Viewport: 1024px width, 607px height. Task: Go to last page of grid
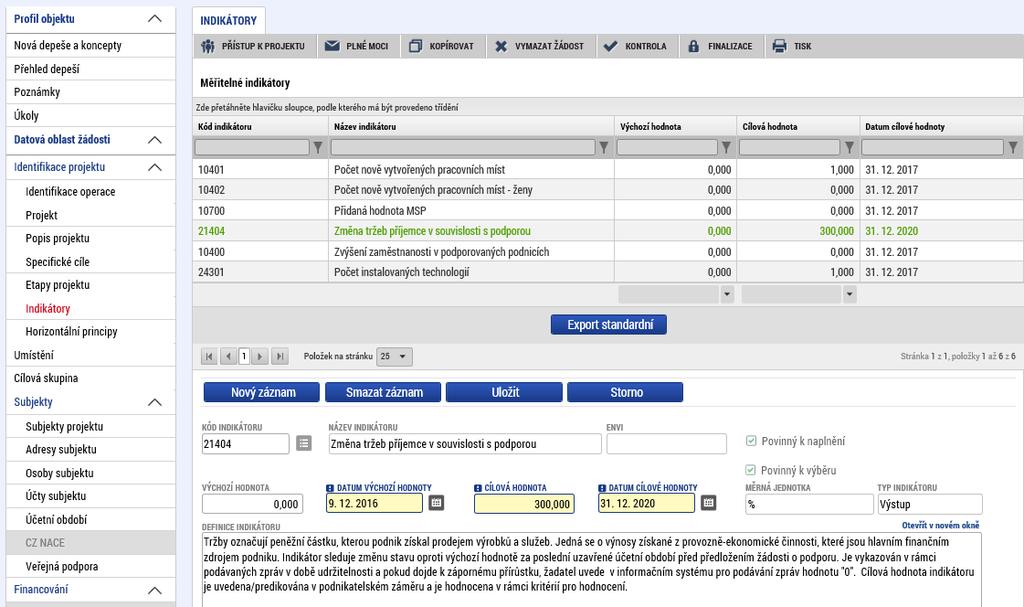pos(280,357)
